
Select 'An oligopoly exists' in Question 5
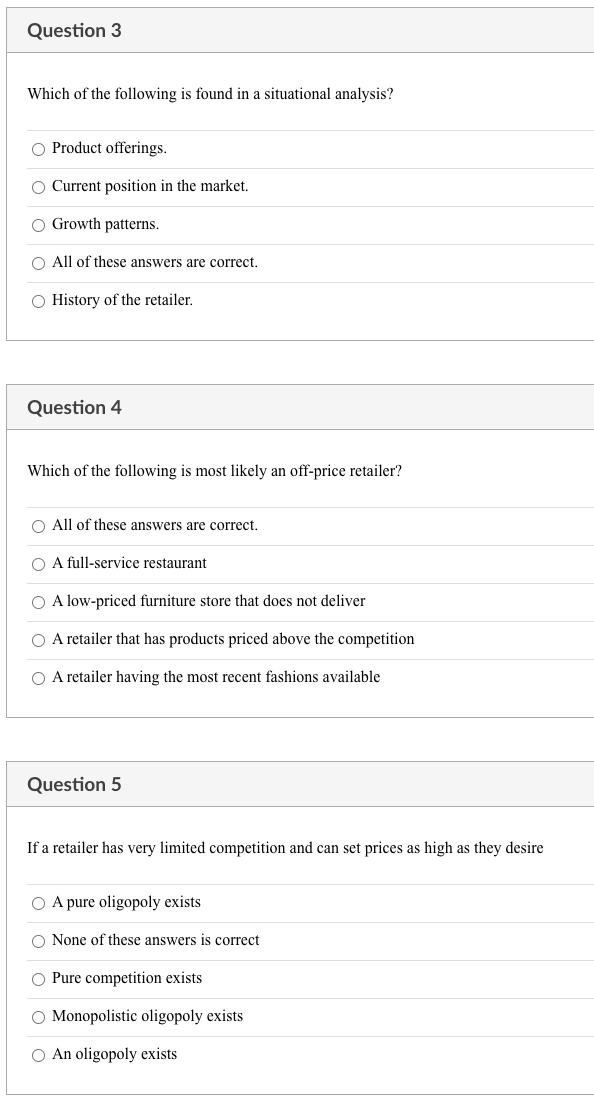38,1054
